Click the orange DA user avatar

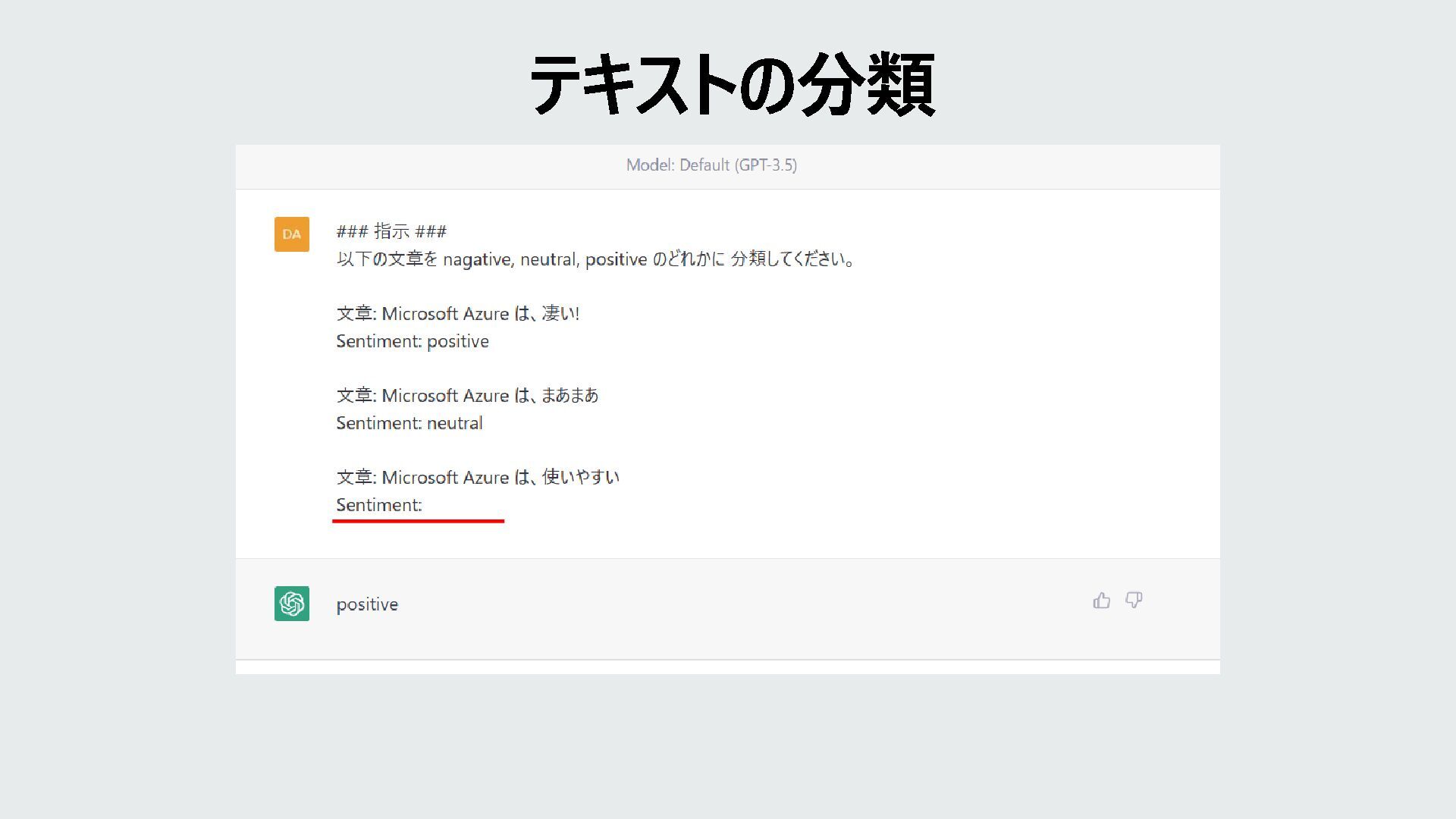point(292,234)
